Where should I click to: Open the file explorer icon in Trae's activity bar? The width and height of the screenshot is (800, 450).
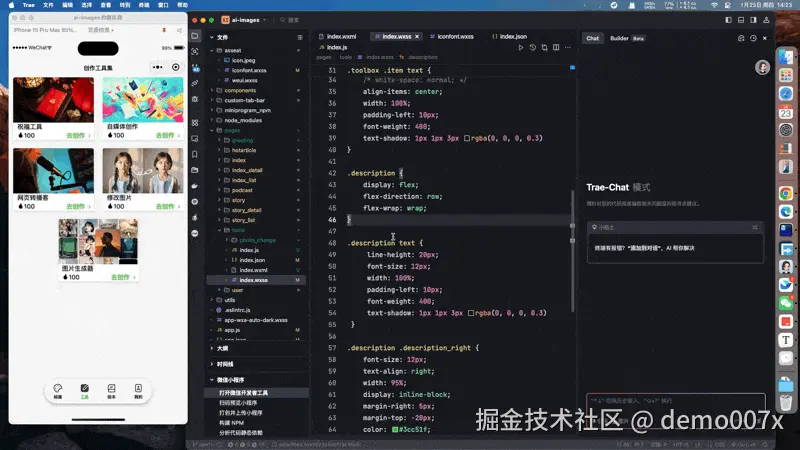195,36
